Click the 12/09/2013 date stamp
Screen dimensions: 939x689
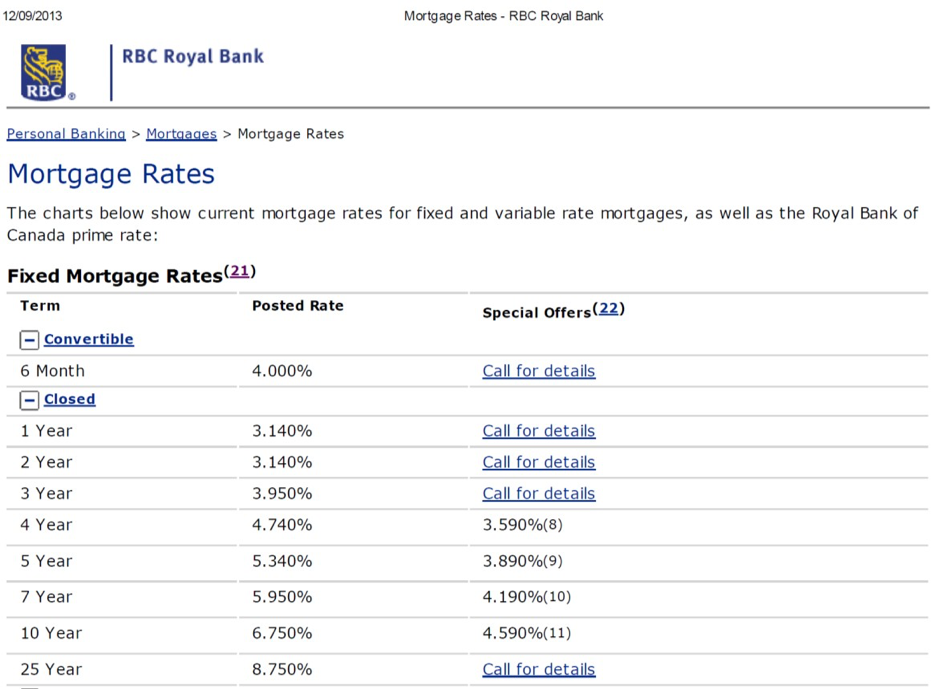point(32,16)
